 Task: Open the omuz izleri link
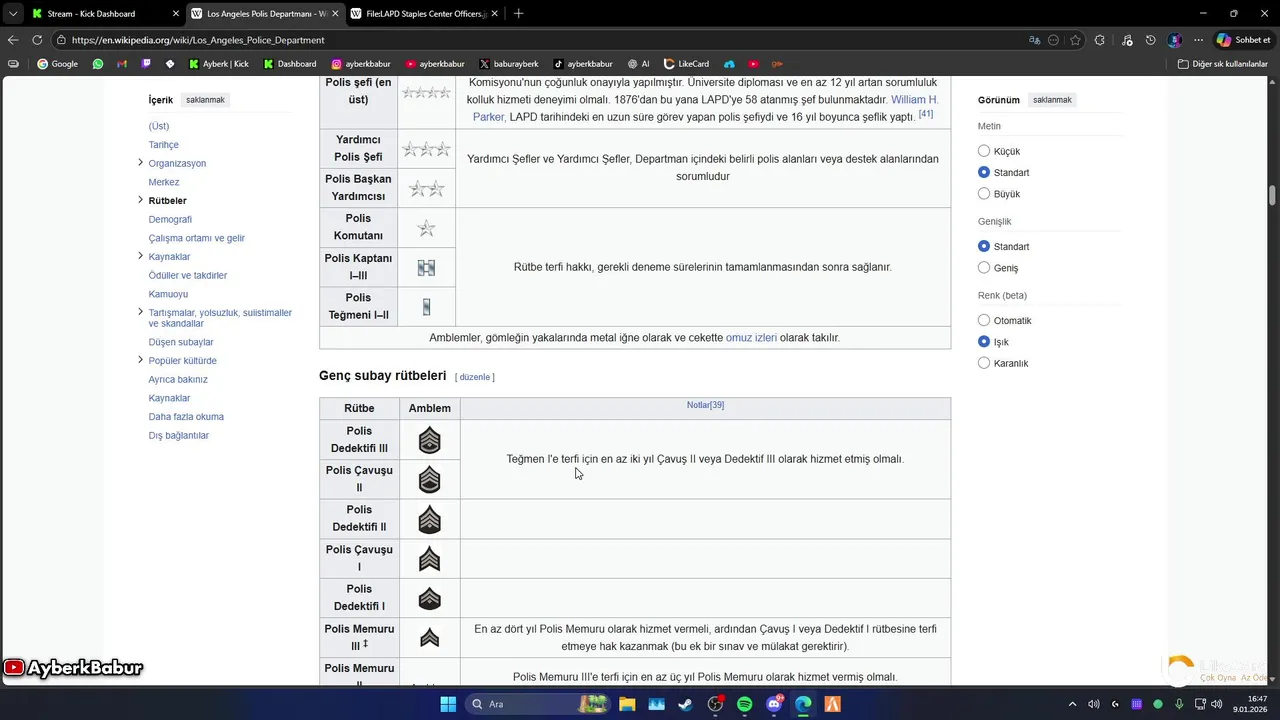tap(751, 338)
